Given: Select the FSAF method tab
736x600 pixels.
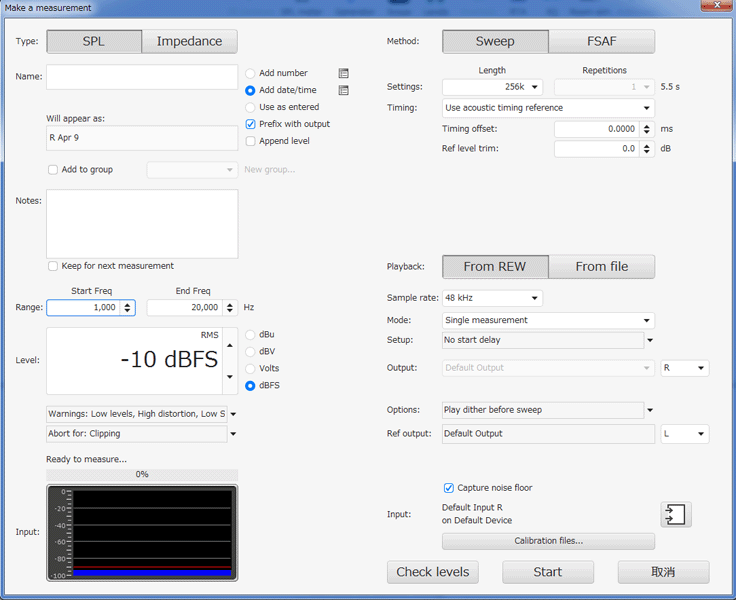Looking at the screenshot, I should [601, 41].
